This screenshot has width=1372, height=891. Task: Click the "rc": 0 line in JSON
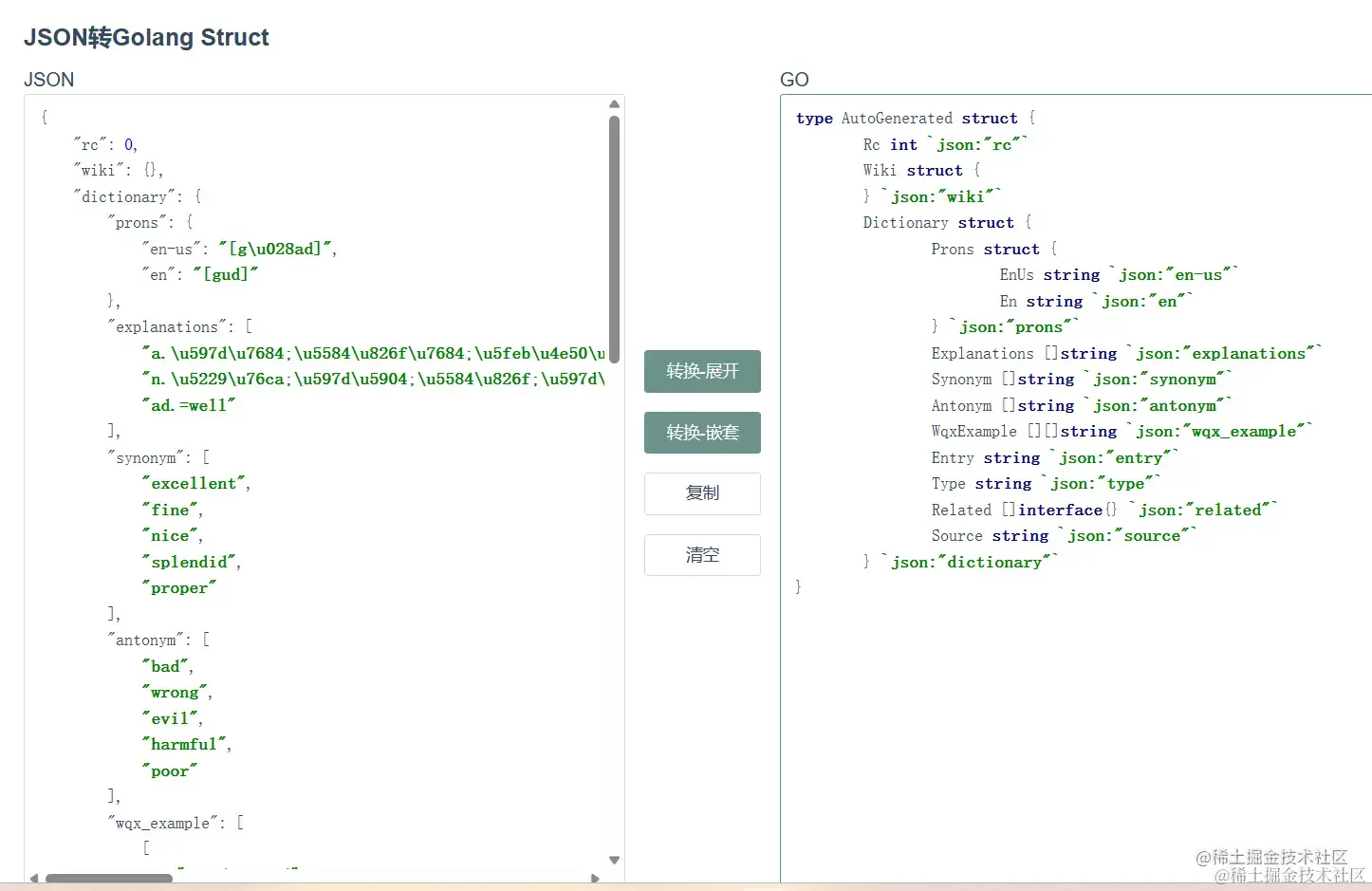tap(106, 145)
